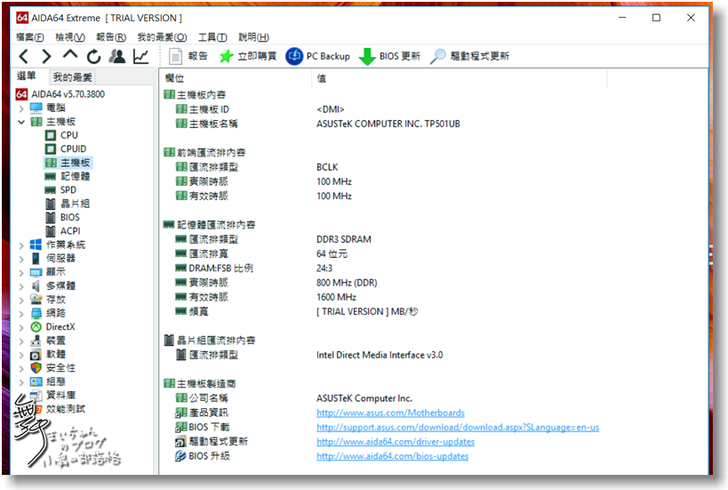Viewport: 728px width, 490px height.
Task: Click the 電腦 monitor icon in tree
Action: click(36, 108)
